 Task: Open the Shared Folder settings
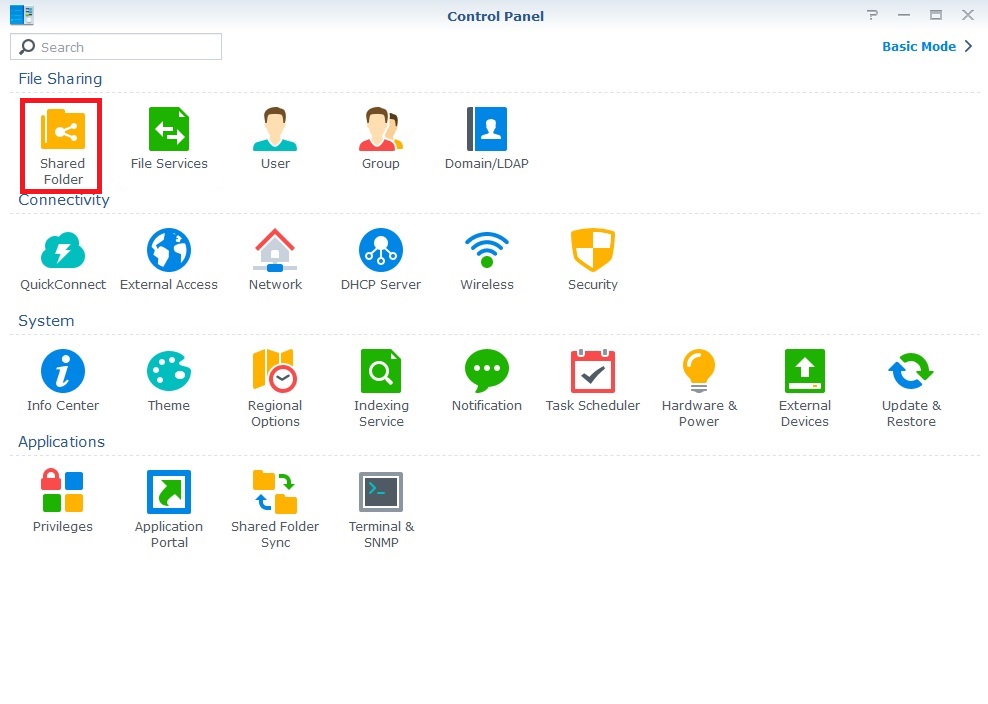(63, 131)
